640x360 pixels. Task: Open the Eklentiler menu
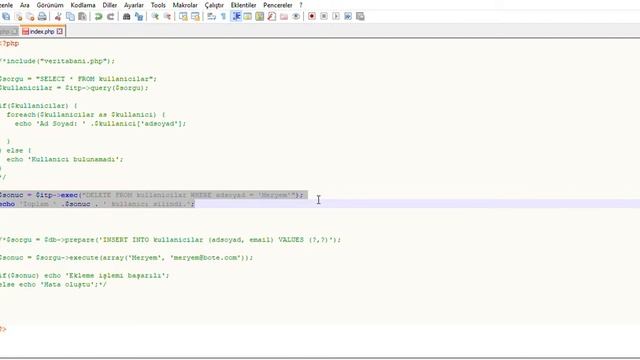(x=243, y=5)
